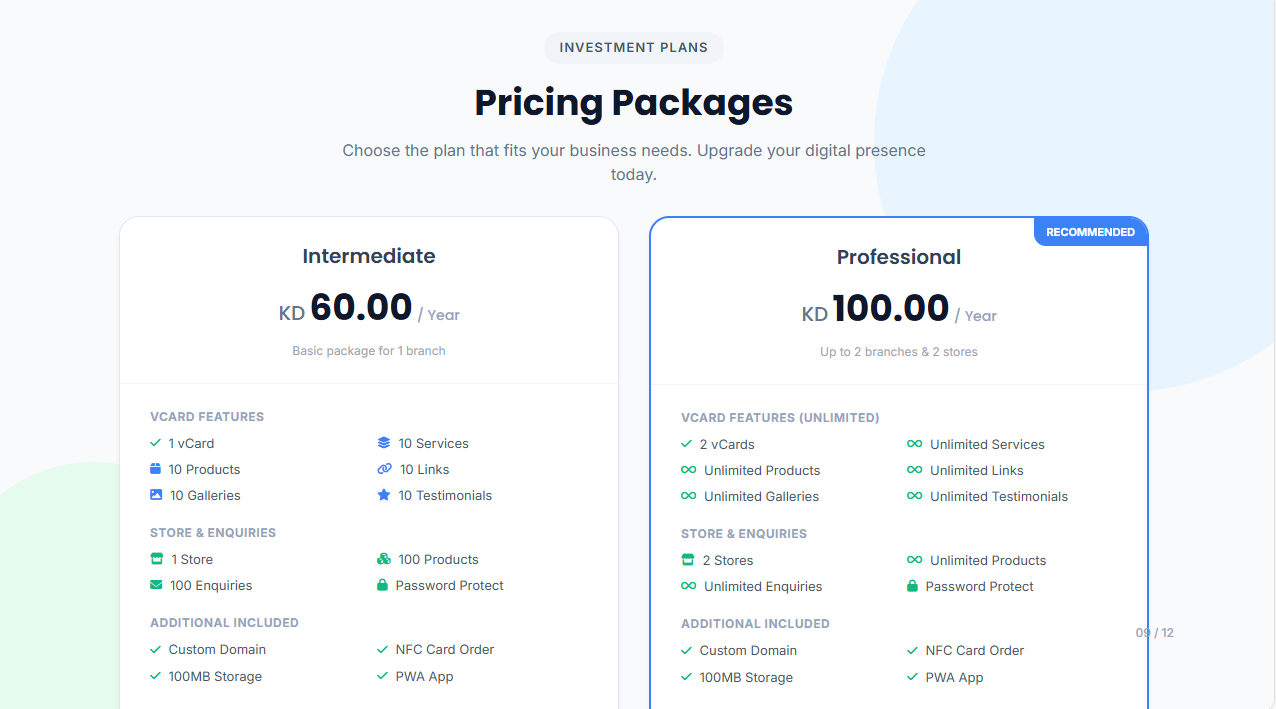
Task: Click the checkmark beside Professional NFC Card Order
Action: pyautogui.click(x=912, y=650)
